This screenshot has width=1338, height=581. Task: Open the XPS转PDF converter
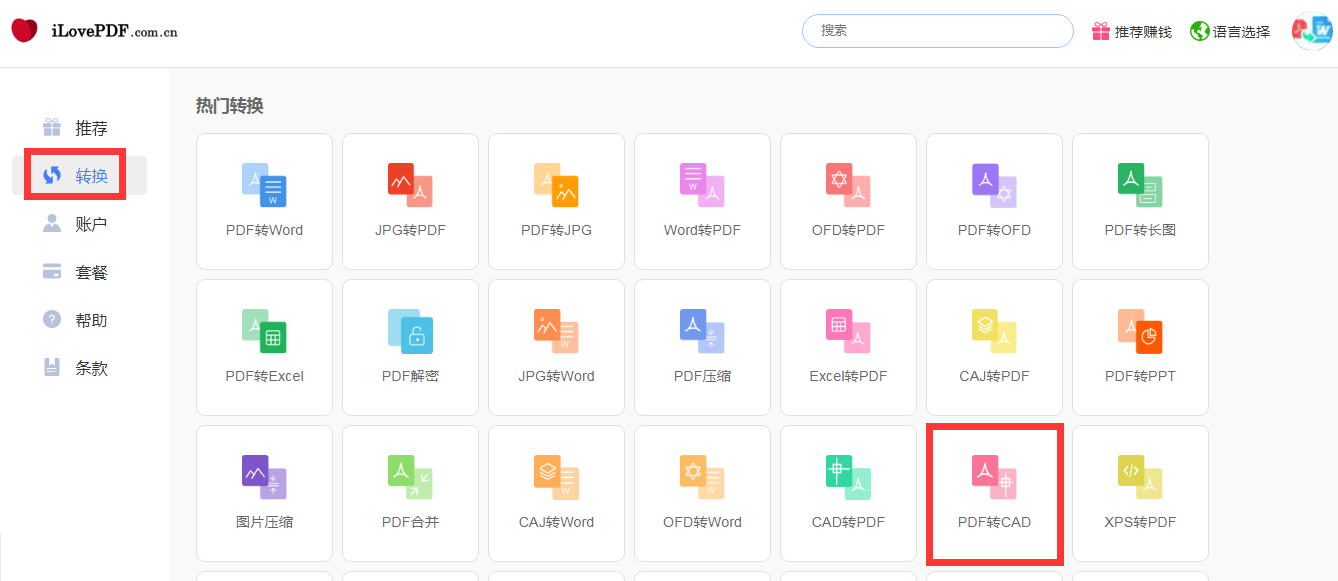pyautogui.click(x=1140, y=493)
